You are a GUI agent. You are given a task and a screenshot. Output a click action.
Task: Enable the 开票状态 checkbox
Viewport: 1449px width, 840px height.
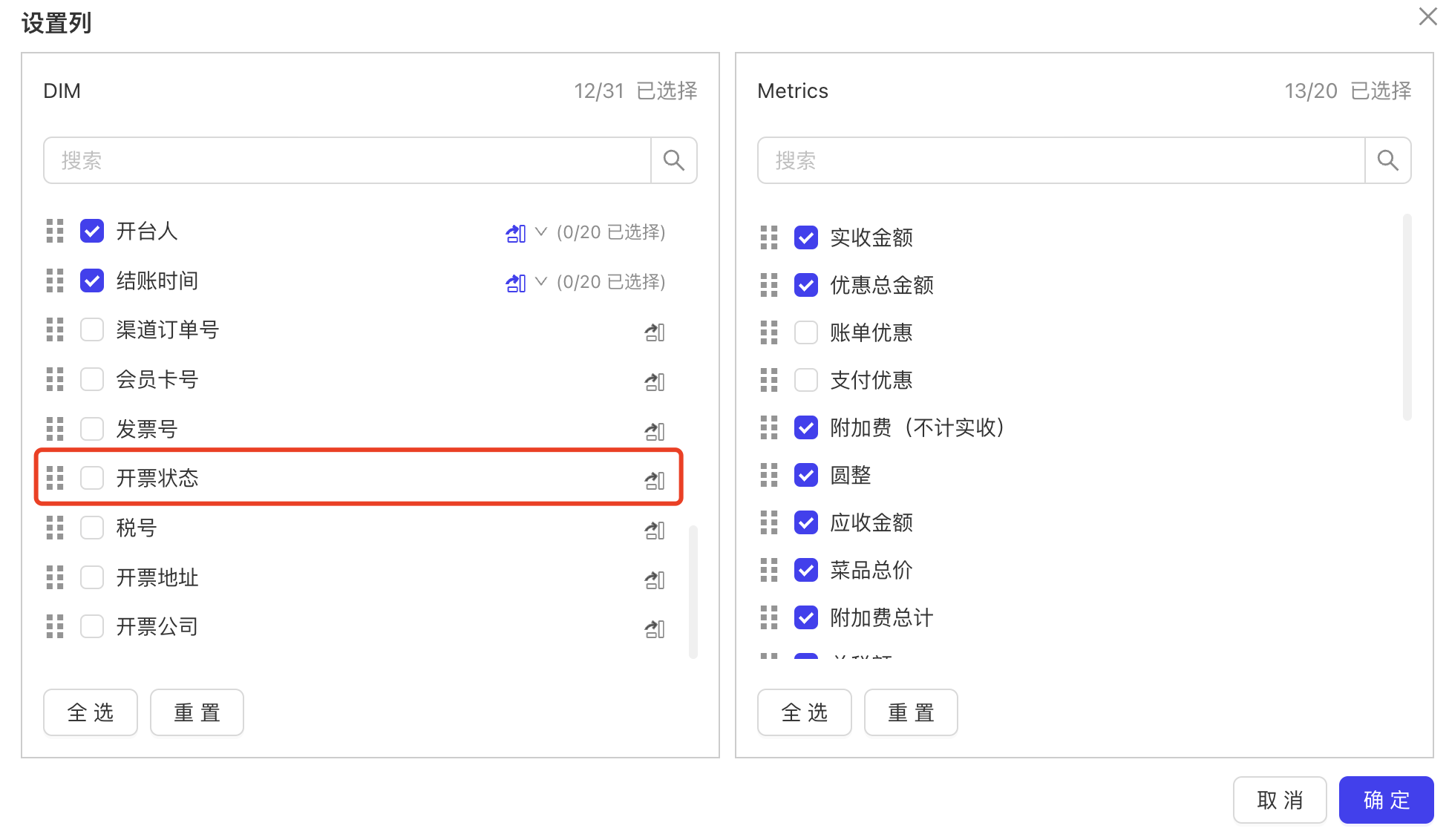pyautogui.click(x=92, y=478)
